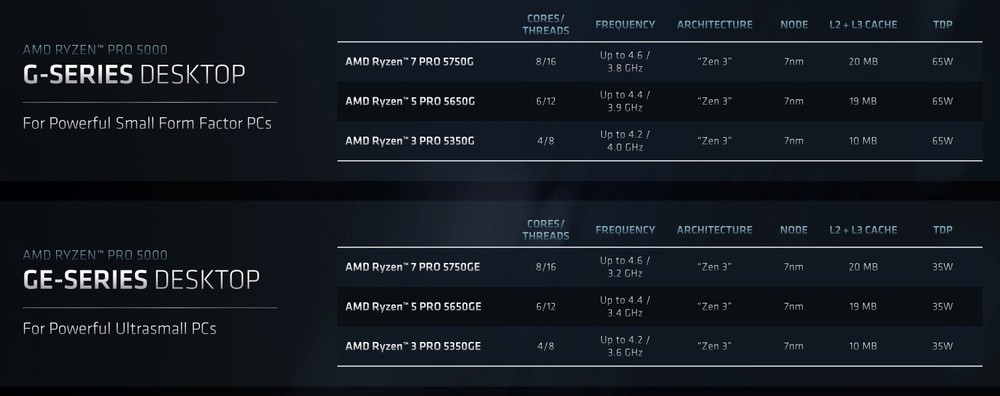Image resolution: width=1000 pixels, height=396 pixels.
Task: Click the top table's ARCHITECTURE column header
Action: [715, 25]
